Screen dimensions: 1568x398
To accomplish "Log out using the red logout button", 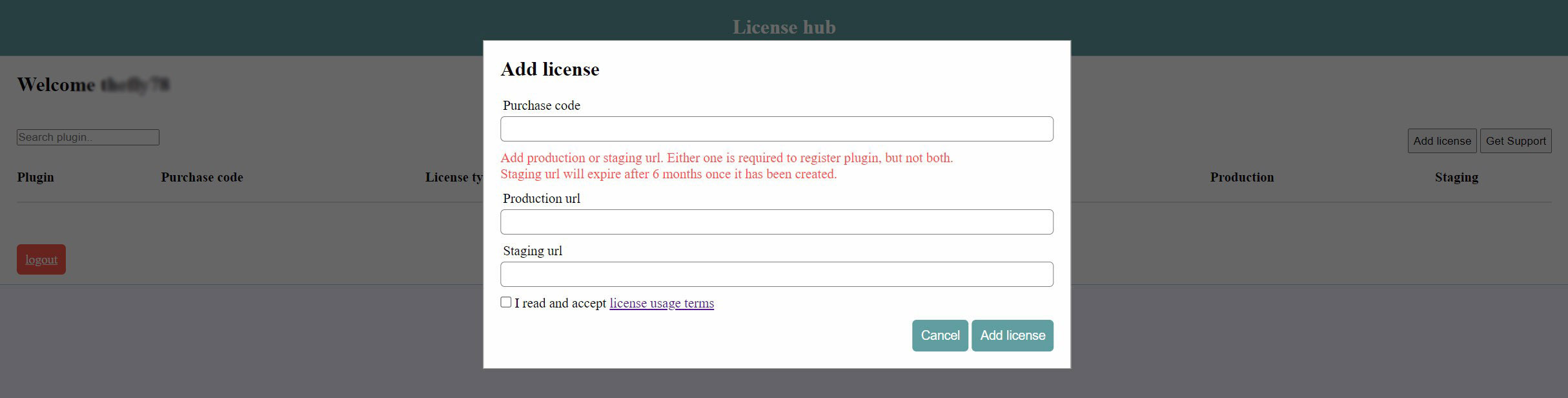I will pos(41,260).
